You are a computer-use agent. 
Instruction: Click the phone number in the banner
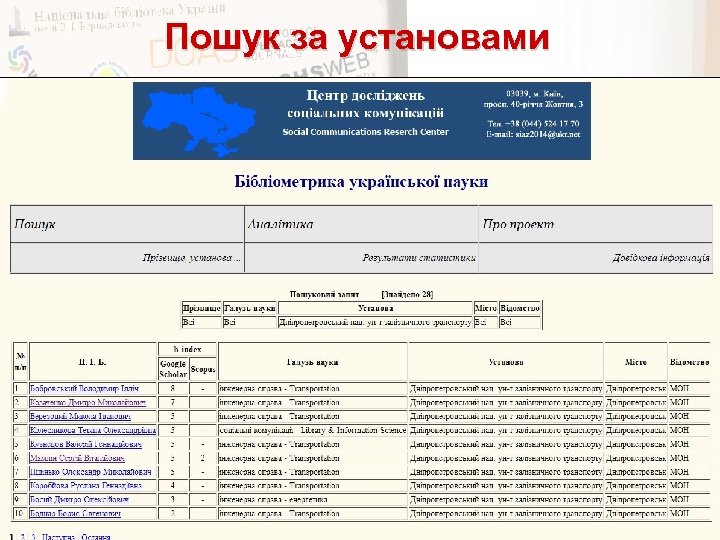[x=534, y=124]
